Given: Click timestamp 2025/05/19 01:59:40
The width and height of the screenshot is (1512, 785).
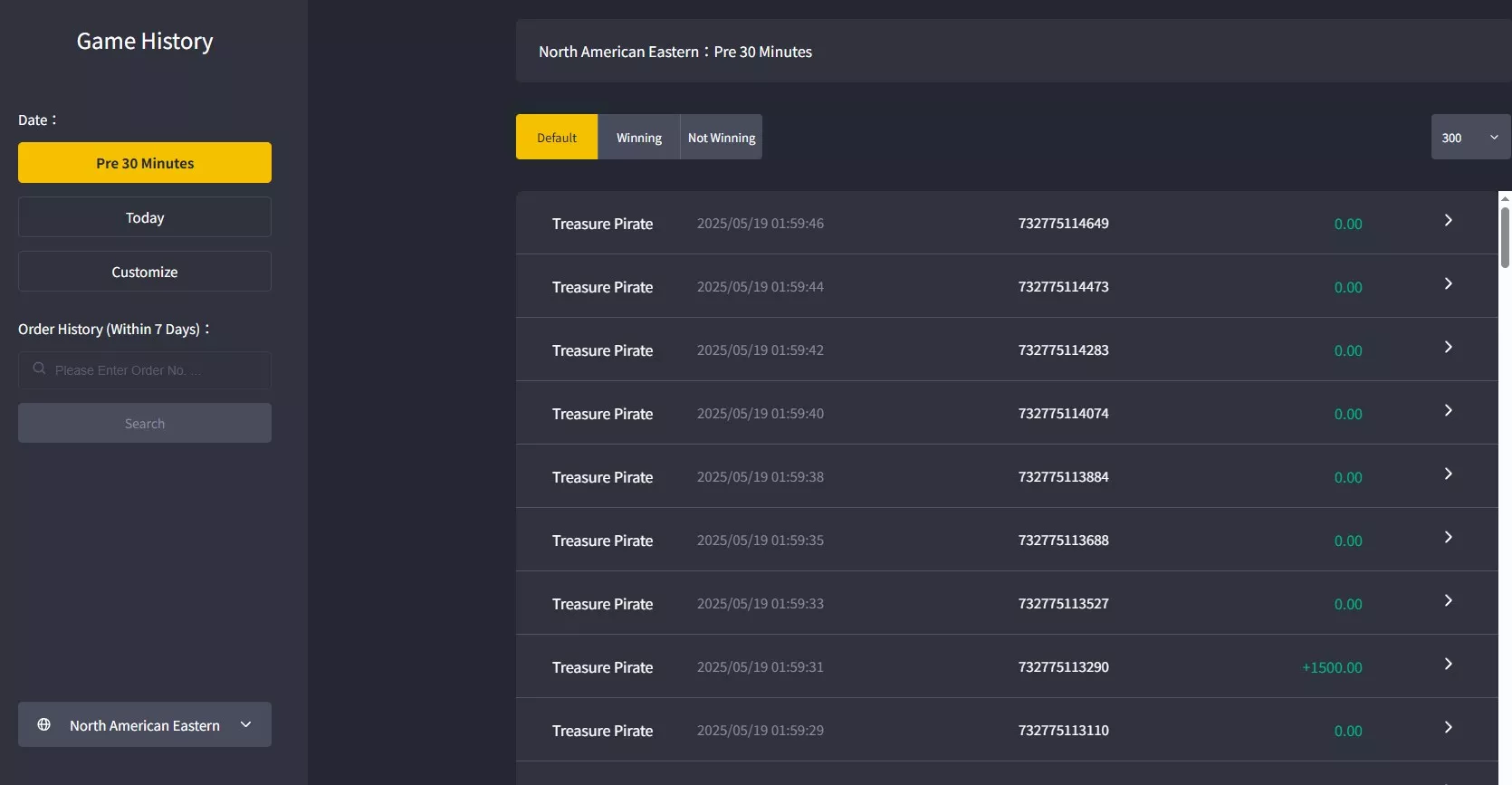Looking at the screenshot, I should tap(761, 414).
